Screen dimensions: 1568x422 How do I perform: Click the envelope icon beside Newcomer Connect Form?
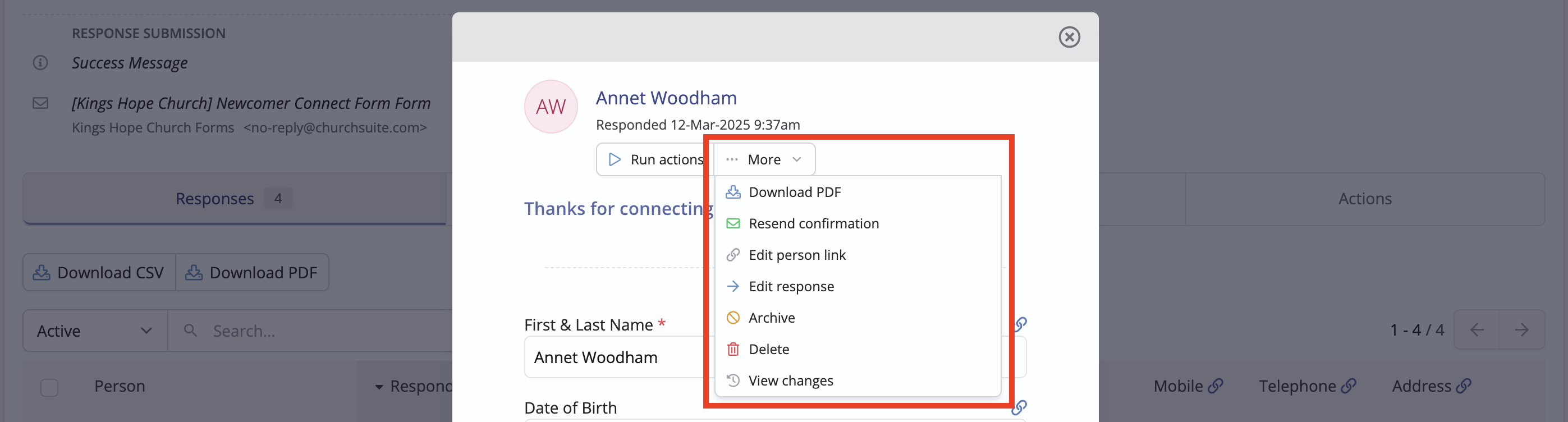pos(40,103)
